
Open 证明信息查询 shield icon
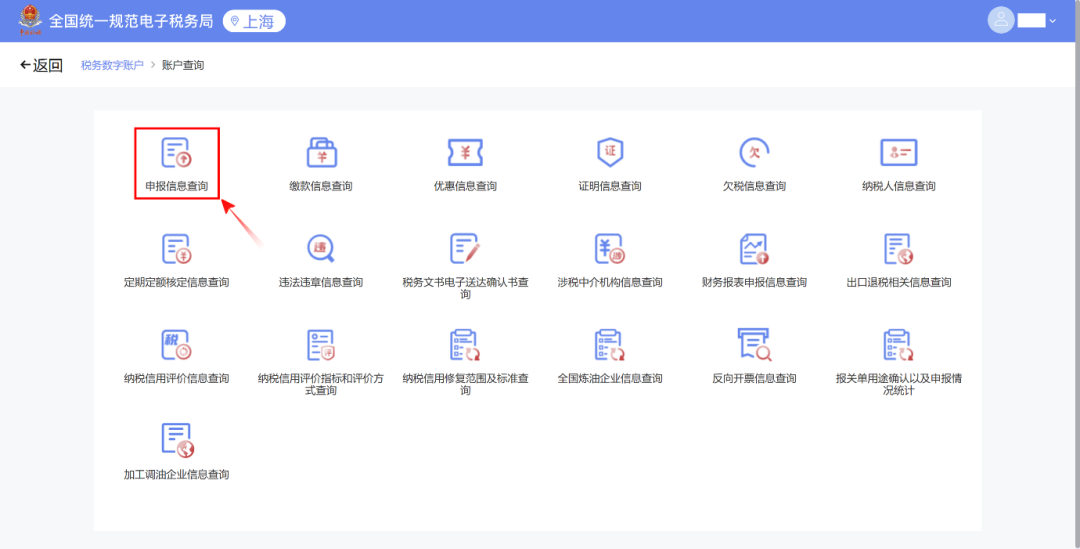click(610, 152)
